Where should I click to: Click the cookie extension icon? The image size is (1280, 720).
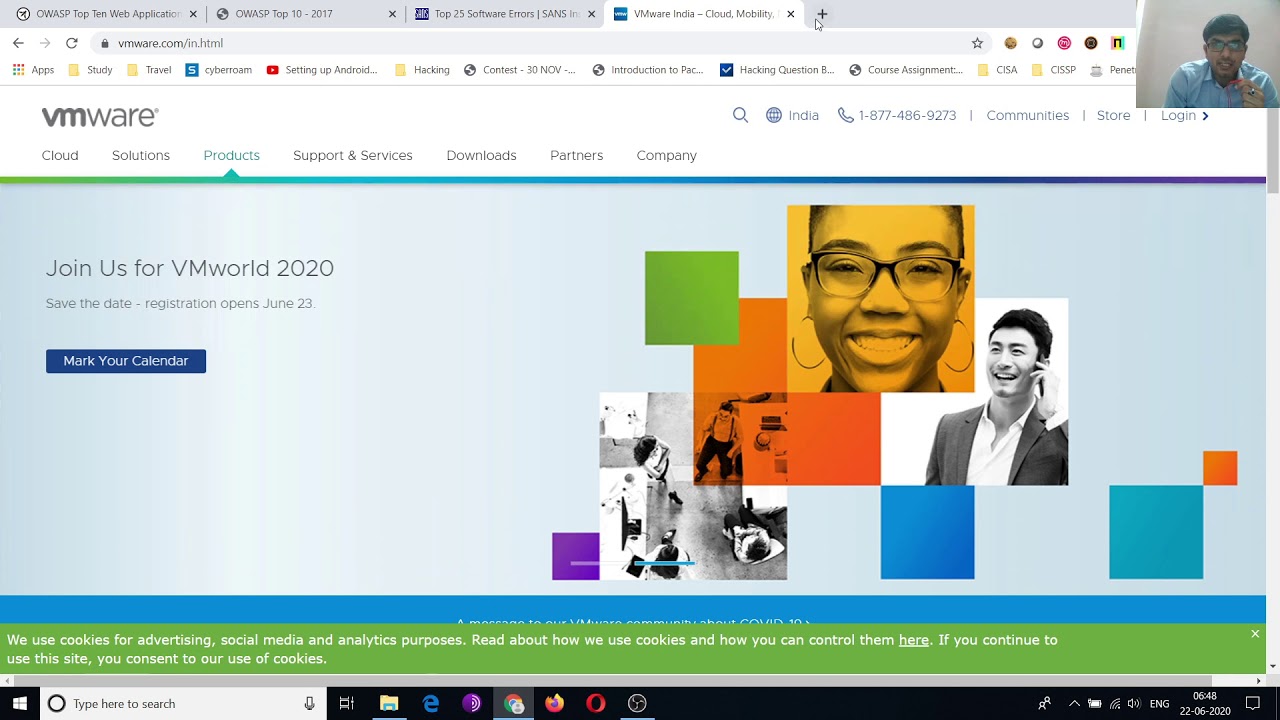(1010, 43)
